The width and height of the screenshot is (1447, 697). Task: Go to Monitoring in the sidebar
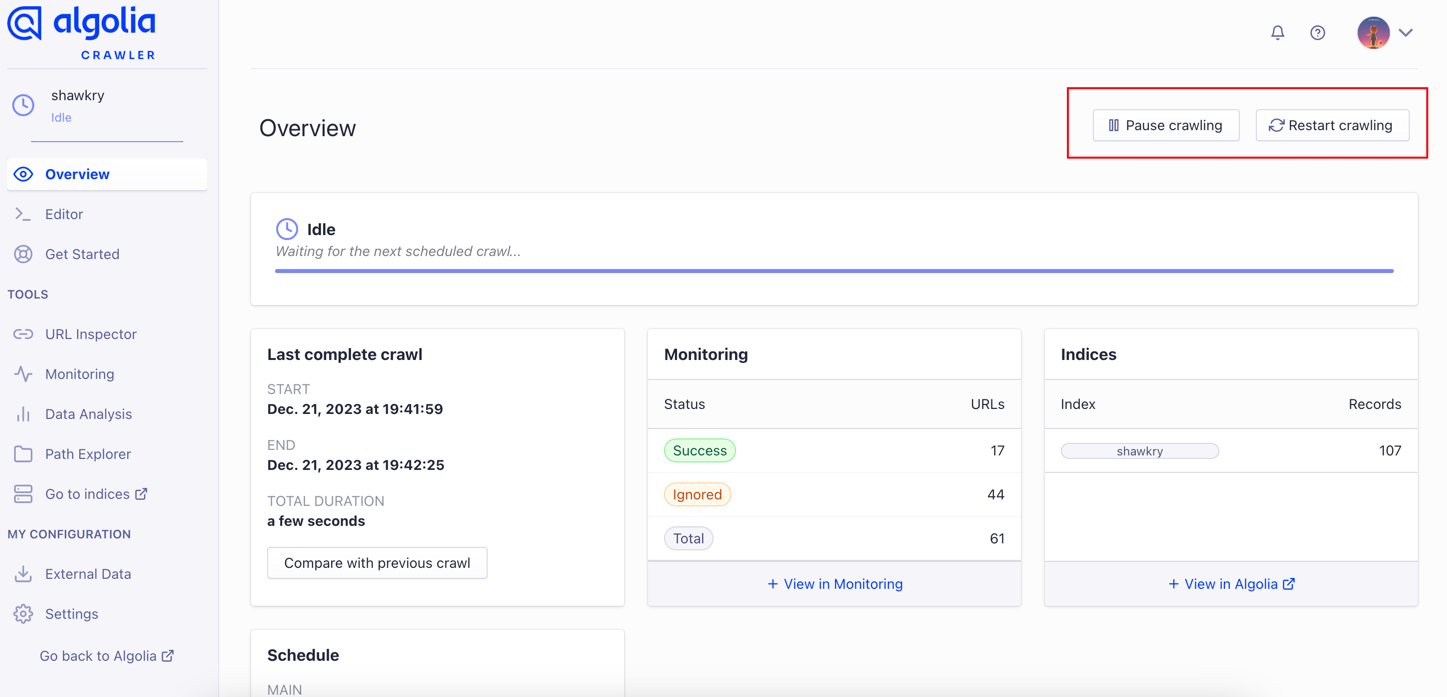[x=79, y=374]
